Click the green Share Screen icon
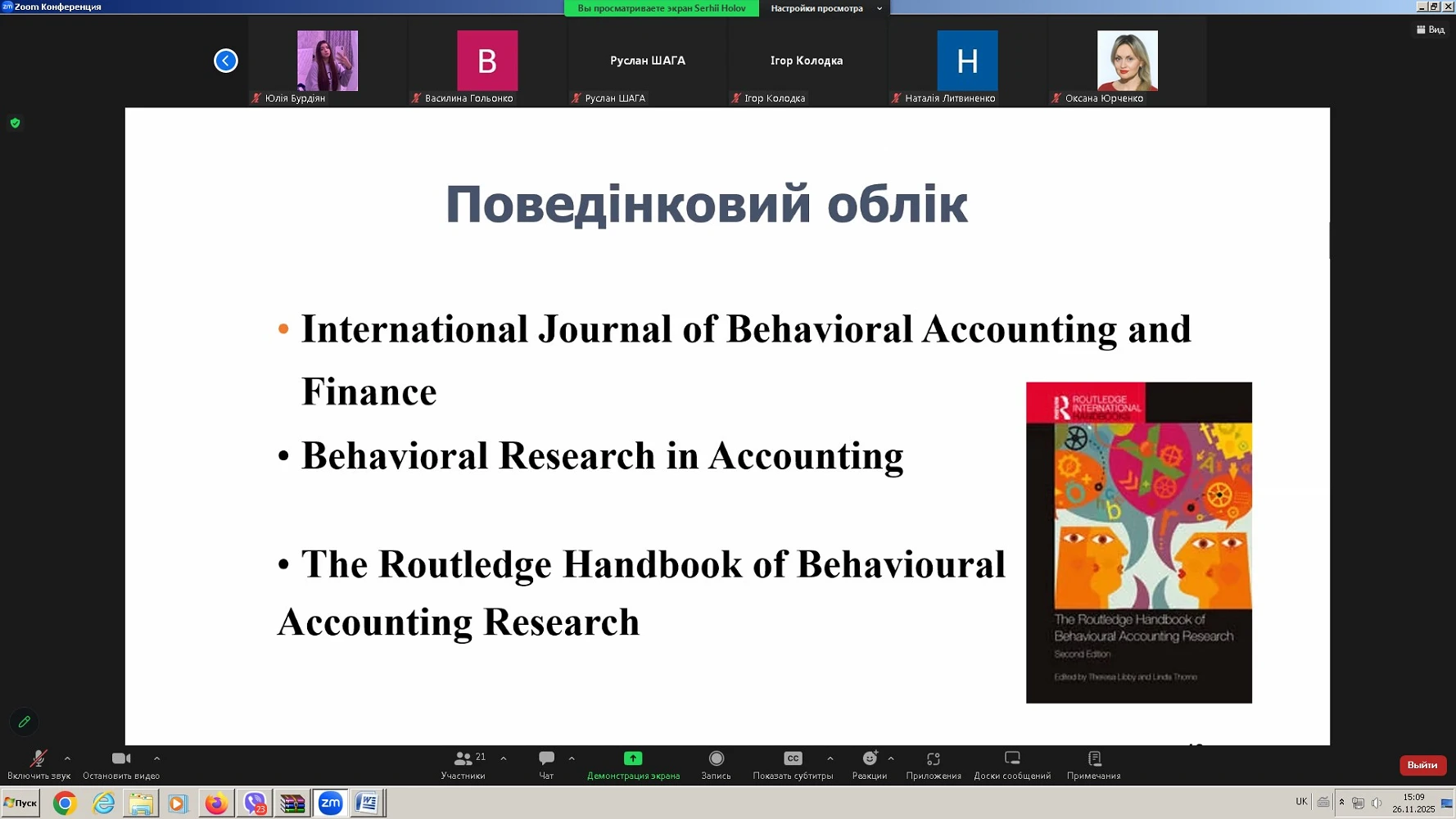This screenshot has height=819, width=1456. coord(633,759)
